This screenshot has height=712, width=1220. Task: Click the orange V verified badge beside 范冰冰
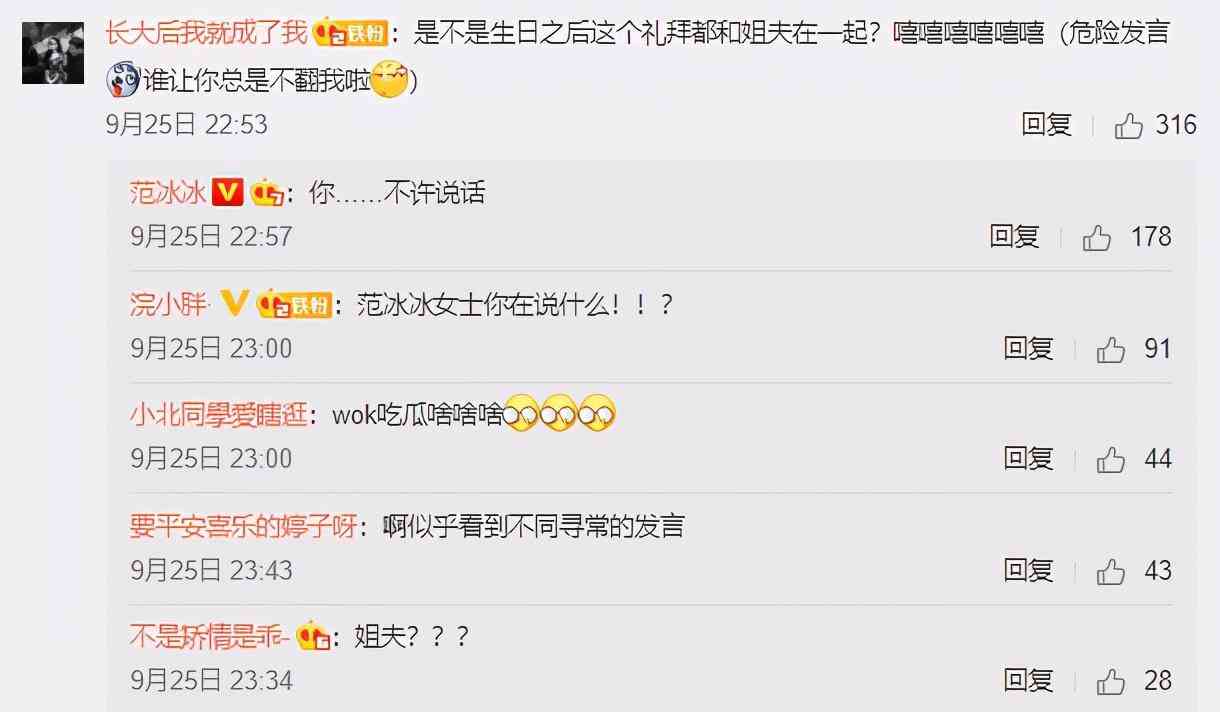(228, 192)
